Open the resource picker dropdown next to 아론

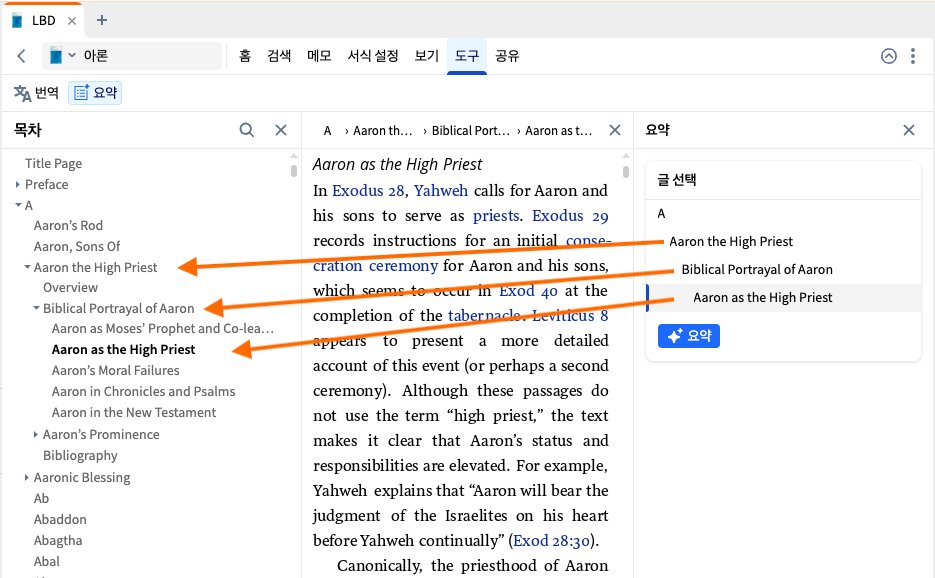[62, 56]
